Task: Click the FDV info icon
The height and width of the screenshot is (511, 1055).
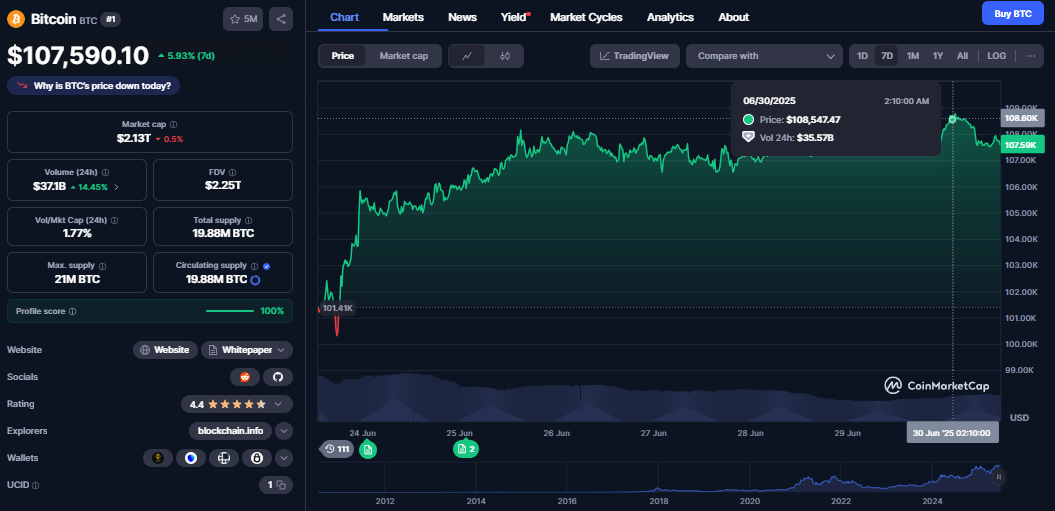Action: 231,172
